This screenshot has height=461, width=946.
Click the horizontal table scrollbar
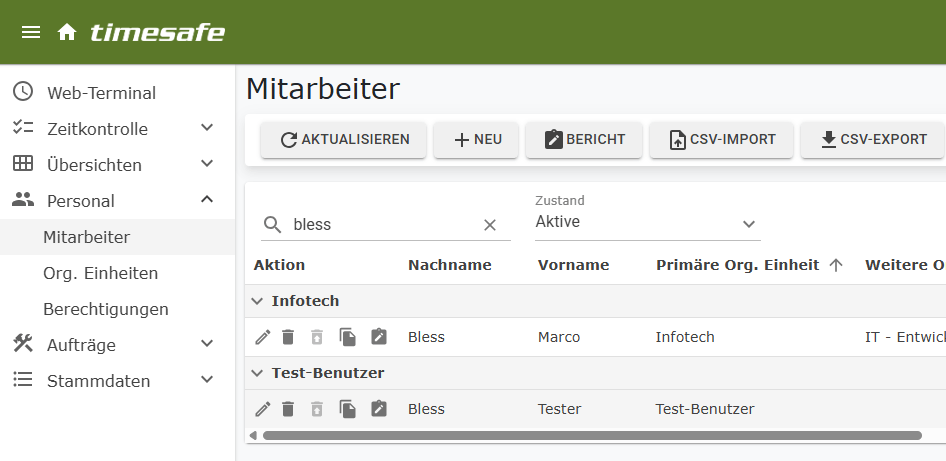(x=592, y=435)
